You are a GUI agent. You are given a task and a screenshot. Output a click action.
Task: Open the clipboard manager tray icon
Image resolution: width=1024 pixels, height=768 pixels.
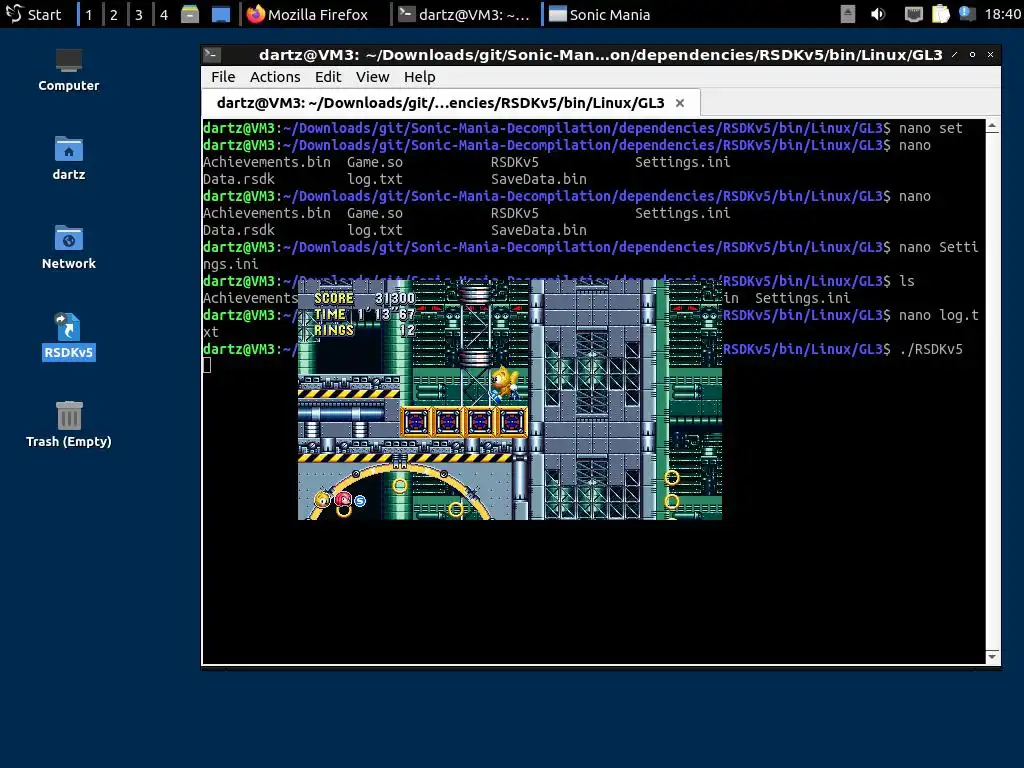[x=940, y=14]
